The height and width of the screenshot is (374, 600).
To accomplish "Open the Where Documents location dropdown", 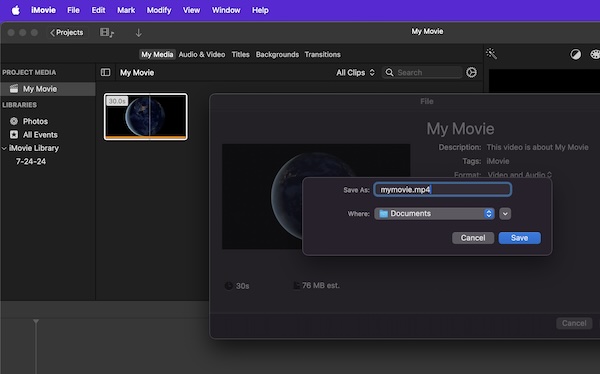I will click(x=435, y=214).
